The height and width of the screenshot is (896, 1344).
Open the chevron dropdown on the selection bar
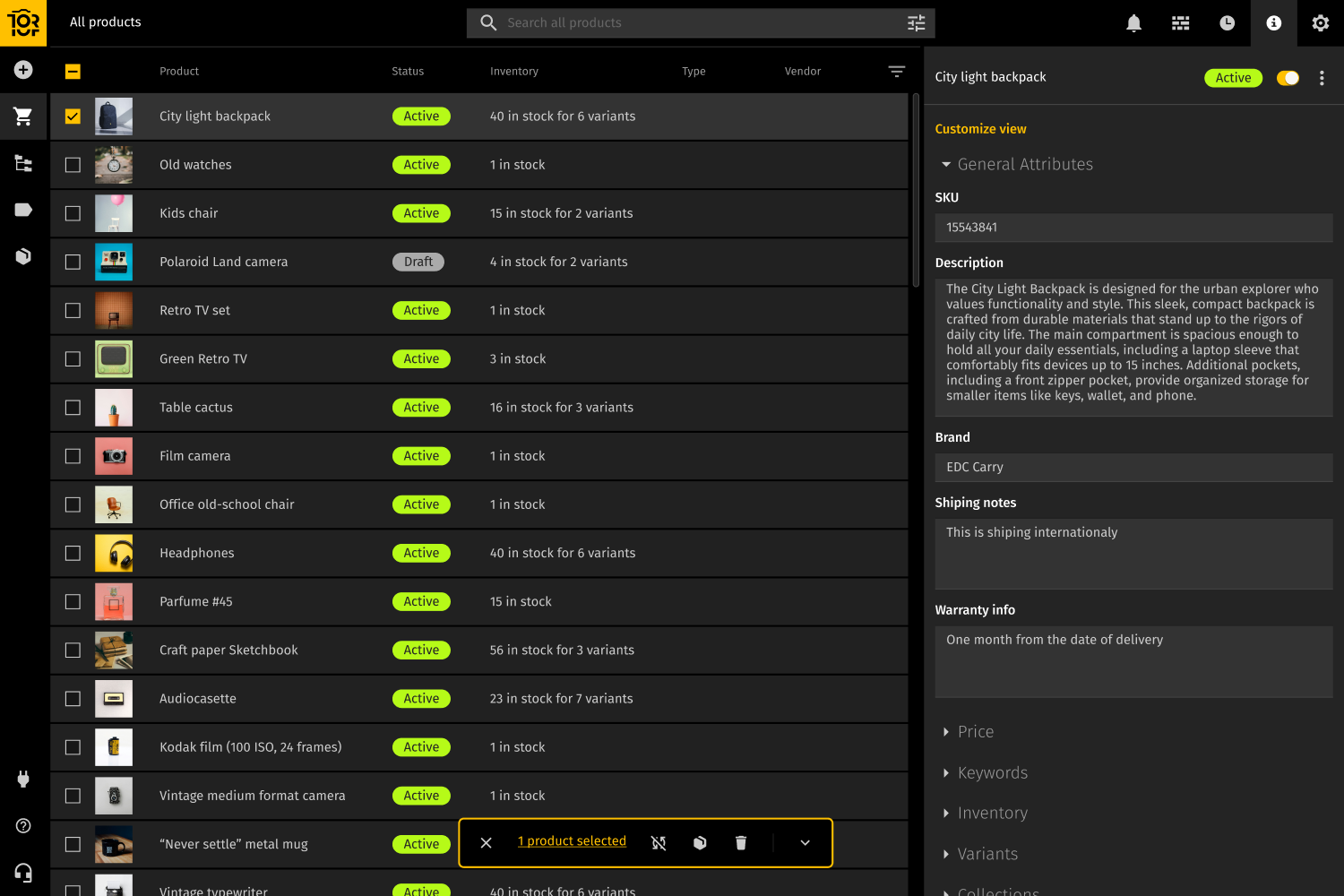coord(804,842)
